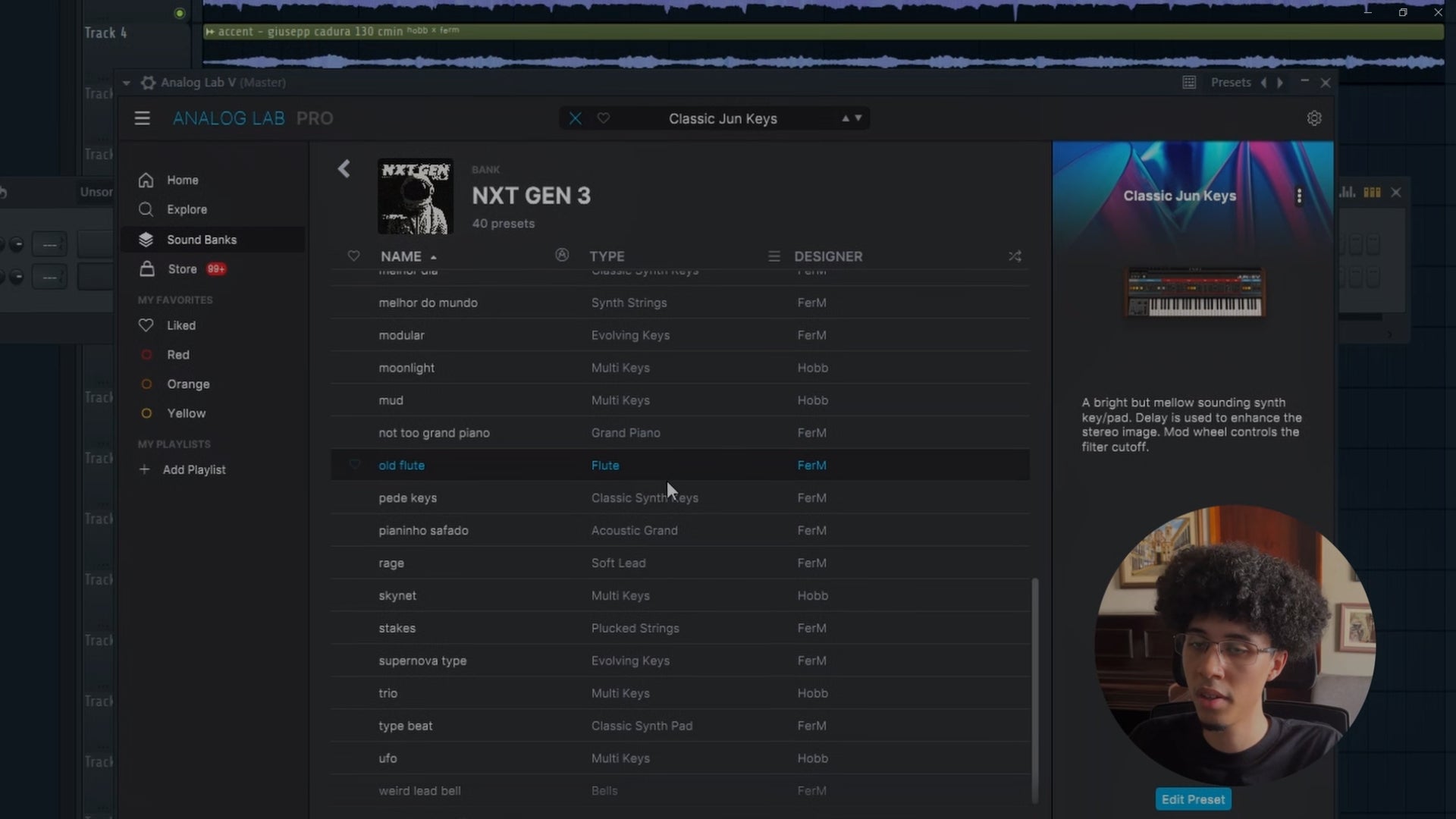Like the current preset with heart icon

pos(604,118)
